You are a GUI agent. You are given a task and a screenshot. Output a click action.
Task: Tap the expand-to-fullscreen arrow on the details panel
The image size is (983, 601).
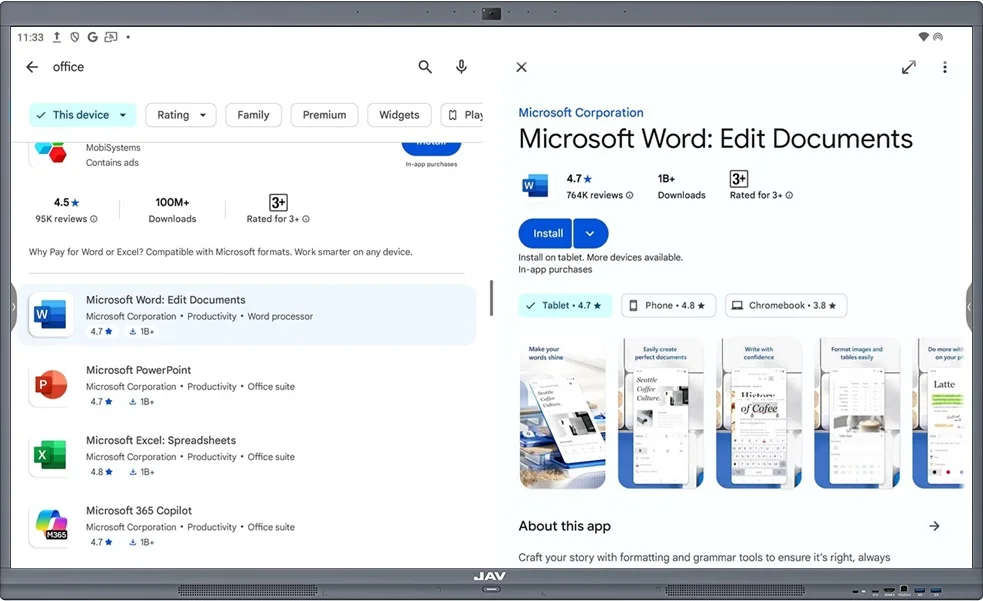pos(908,67)
